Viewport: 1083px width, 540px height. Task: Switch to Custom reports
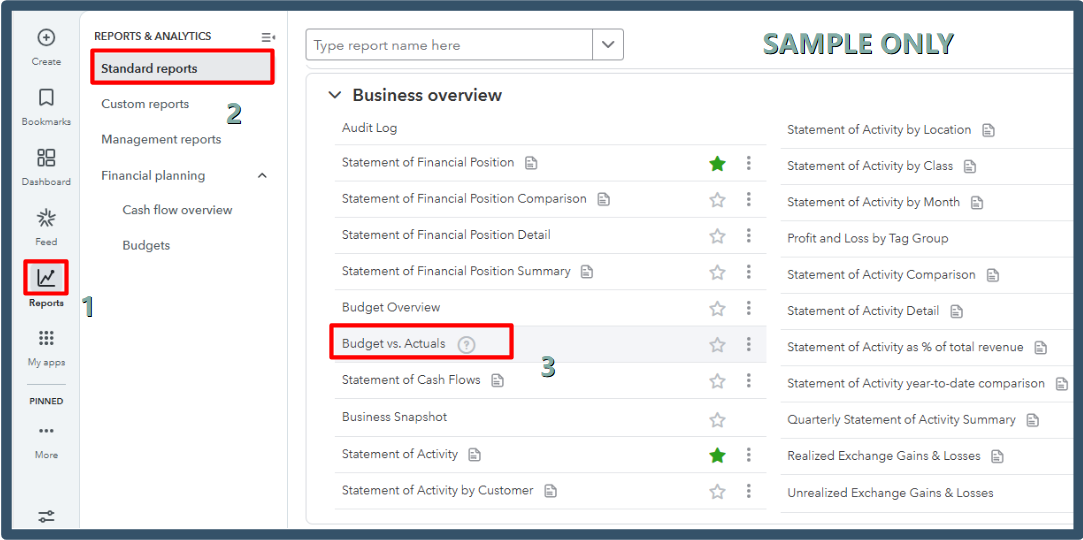(x=145, y=104)
